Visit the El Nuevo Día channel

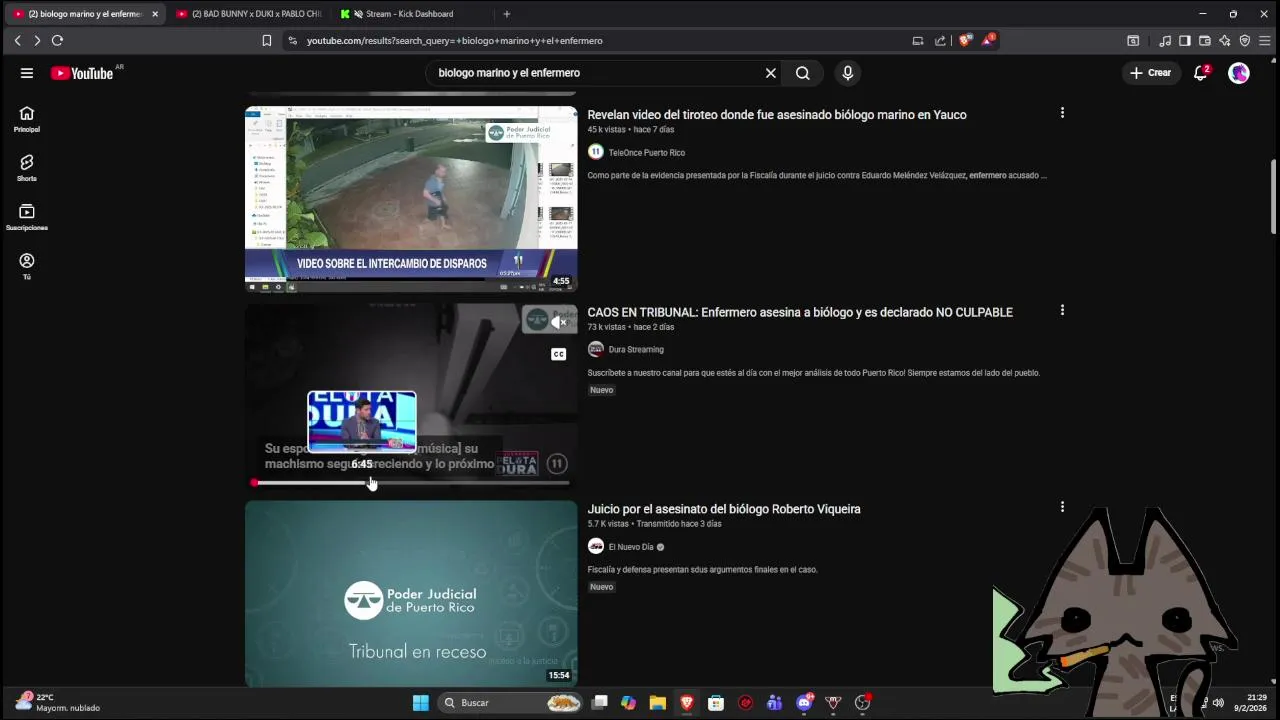coord(631,547)
